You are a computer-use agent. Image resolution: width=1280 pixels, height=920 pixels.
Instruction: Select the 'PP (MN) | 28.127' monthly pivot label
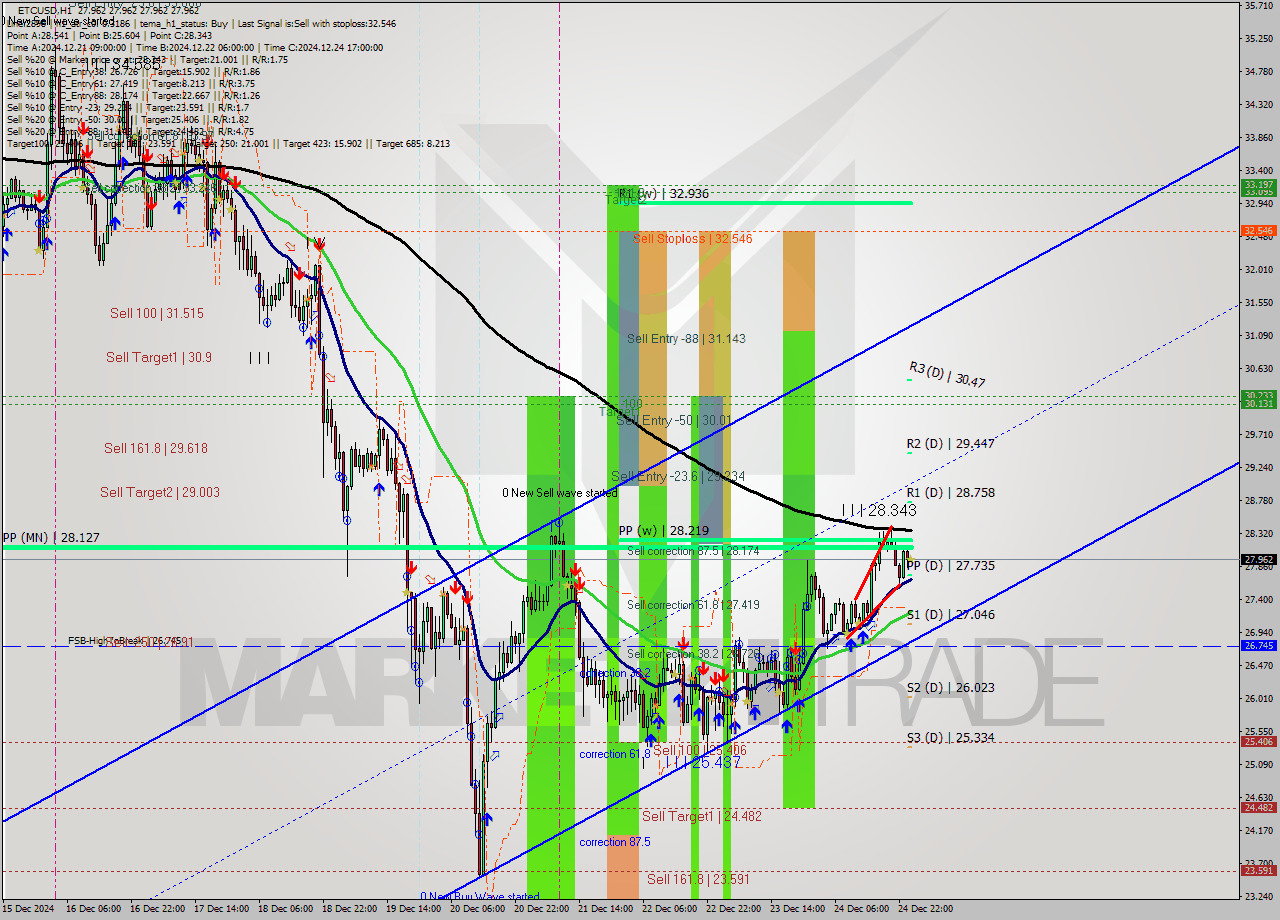click(51, 537)
